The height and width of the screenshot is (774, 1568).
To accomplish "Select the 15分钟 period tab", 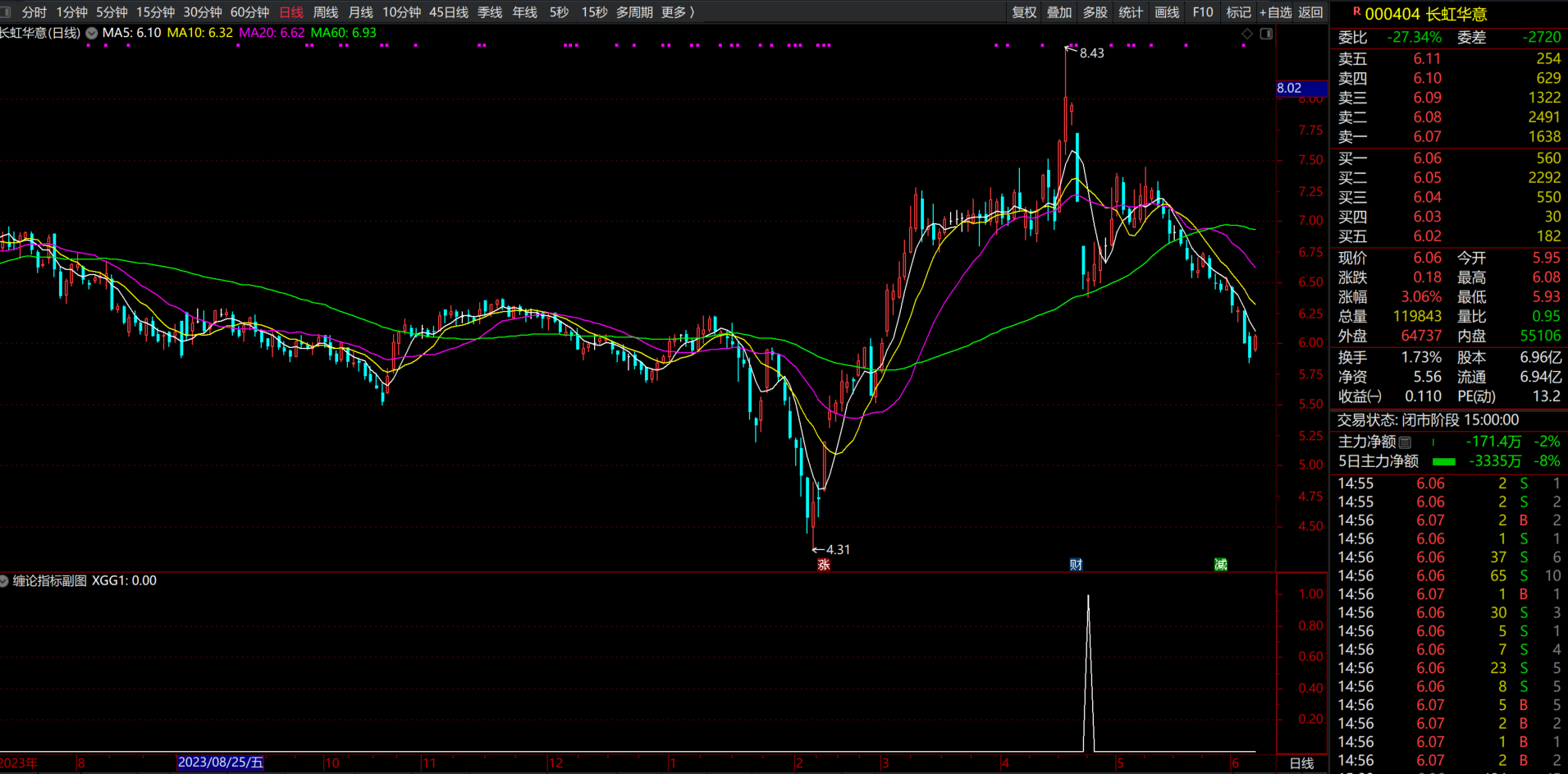I will (155, 12).
